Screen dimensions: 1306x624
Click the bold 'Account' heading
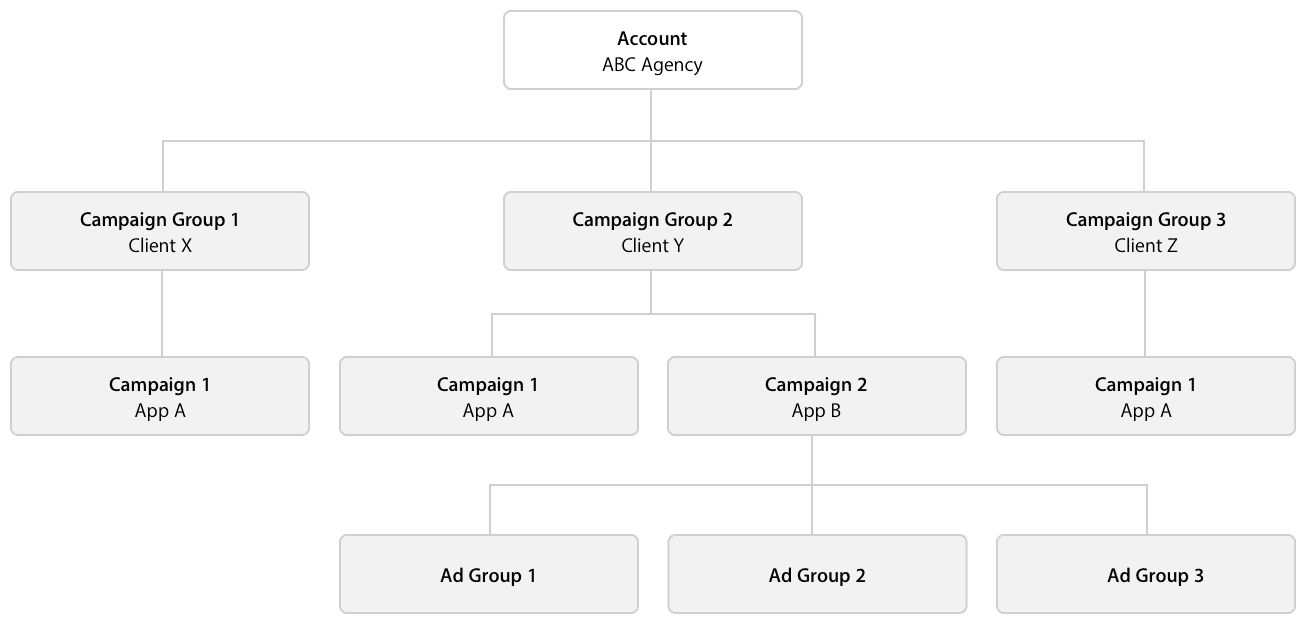[652, 39]
